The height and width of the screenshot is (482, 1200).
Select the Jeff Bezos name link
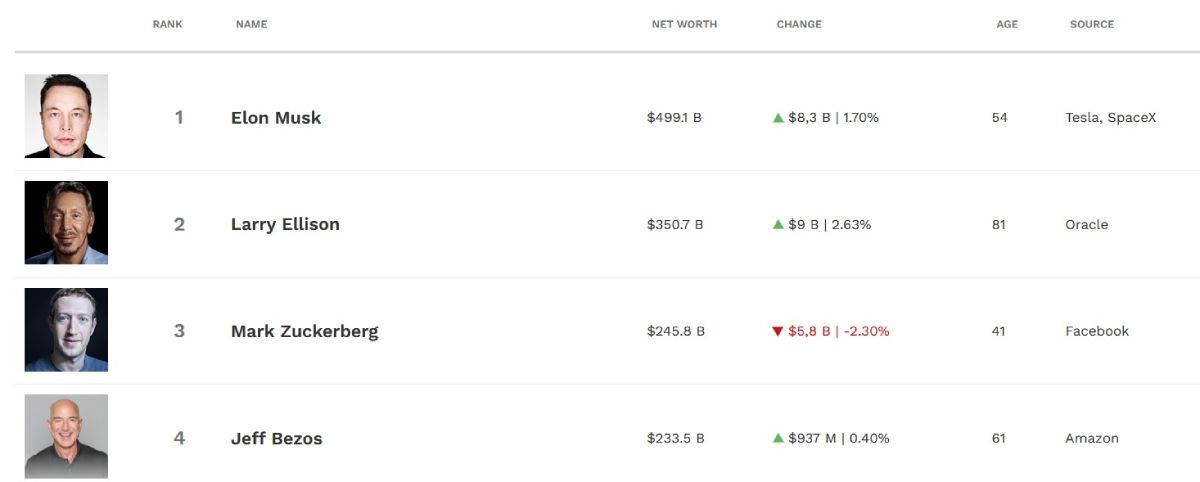click(276, 438)
